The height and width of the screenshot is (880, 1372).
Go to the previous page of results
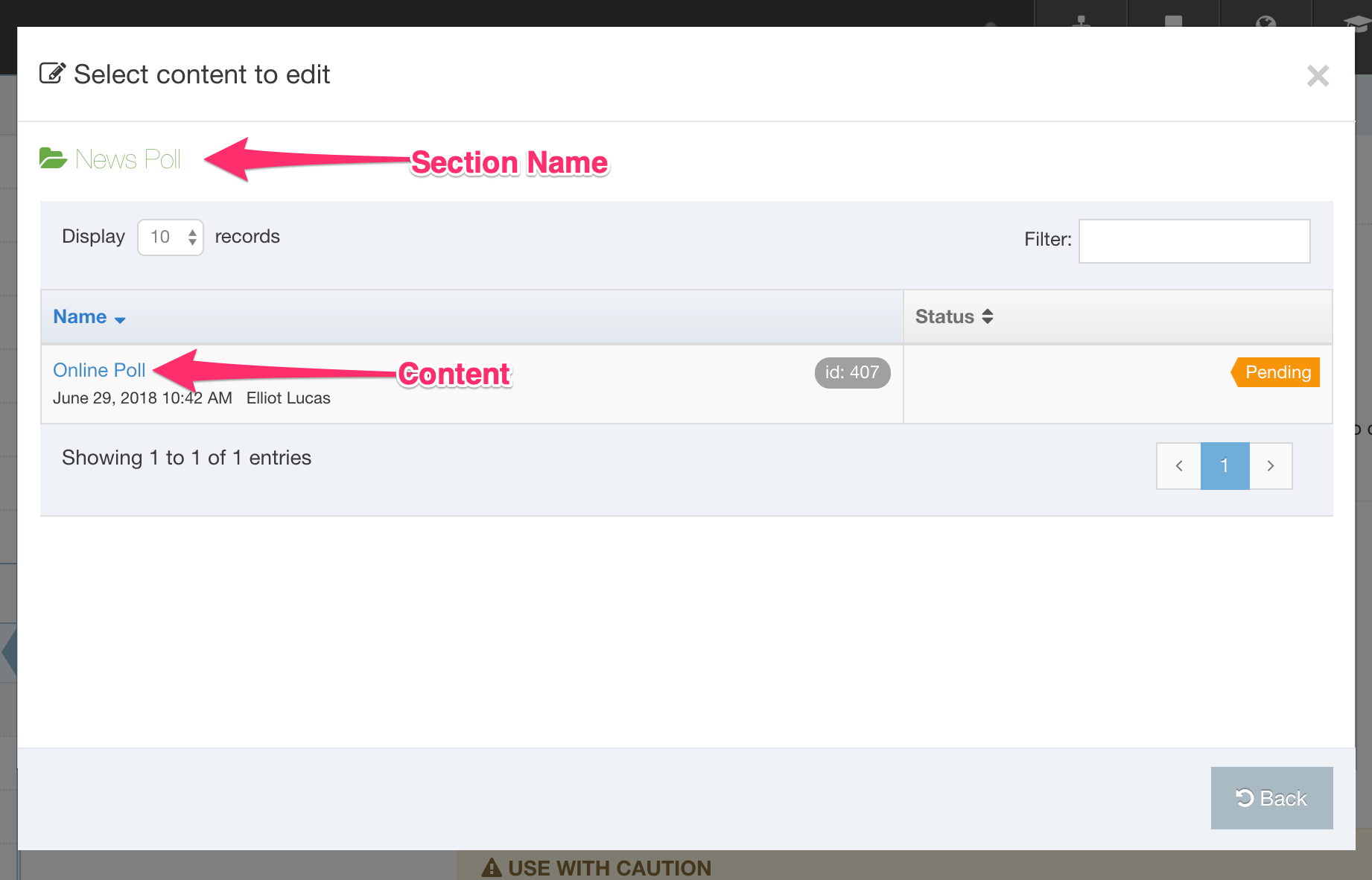(1178, 466)
